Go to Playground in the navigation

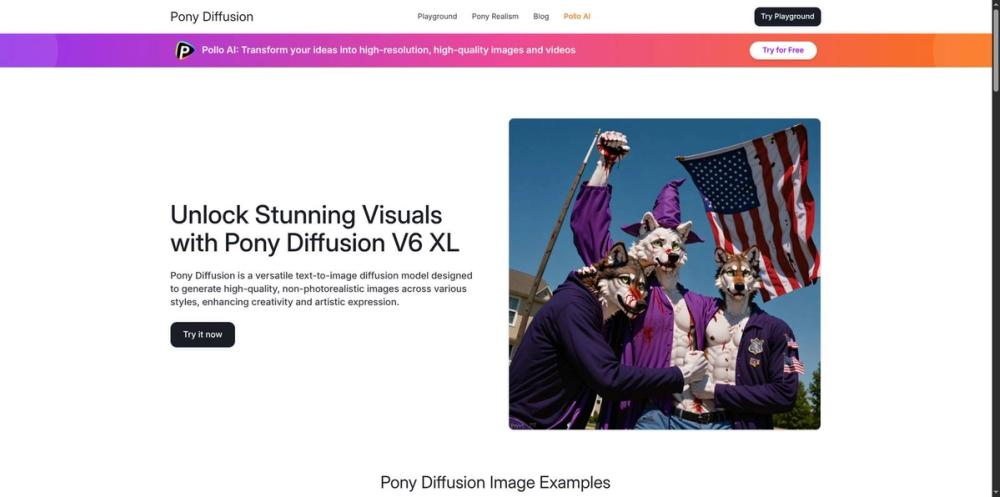click(x=437, y=17)
